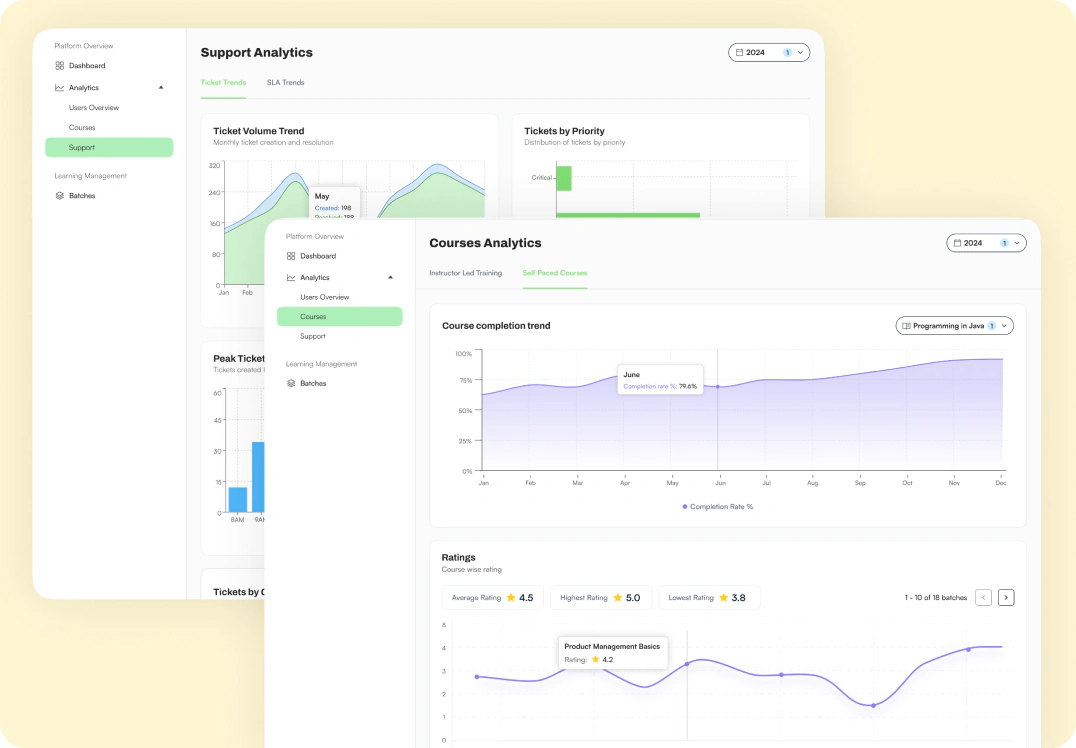Open Support in Courses Analytics sidebar
This screenshot has height=748, width=1076.
pos(313,336)
